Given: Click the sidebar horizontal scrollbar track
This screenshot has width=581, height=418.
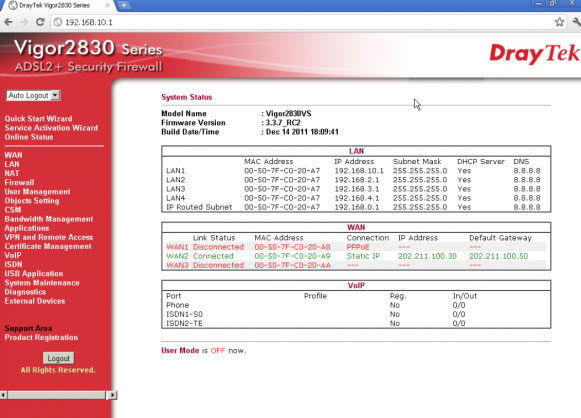Looking at the screenshot, I should (57, 395).
